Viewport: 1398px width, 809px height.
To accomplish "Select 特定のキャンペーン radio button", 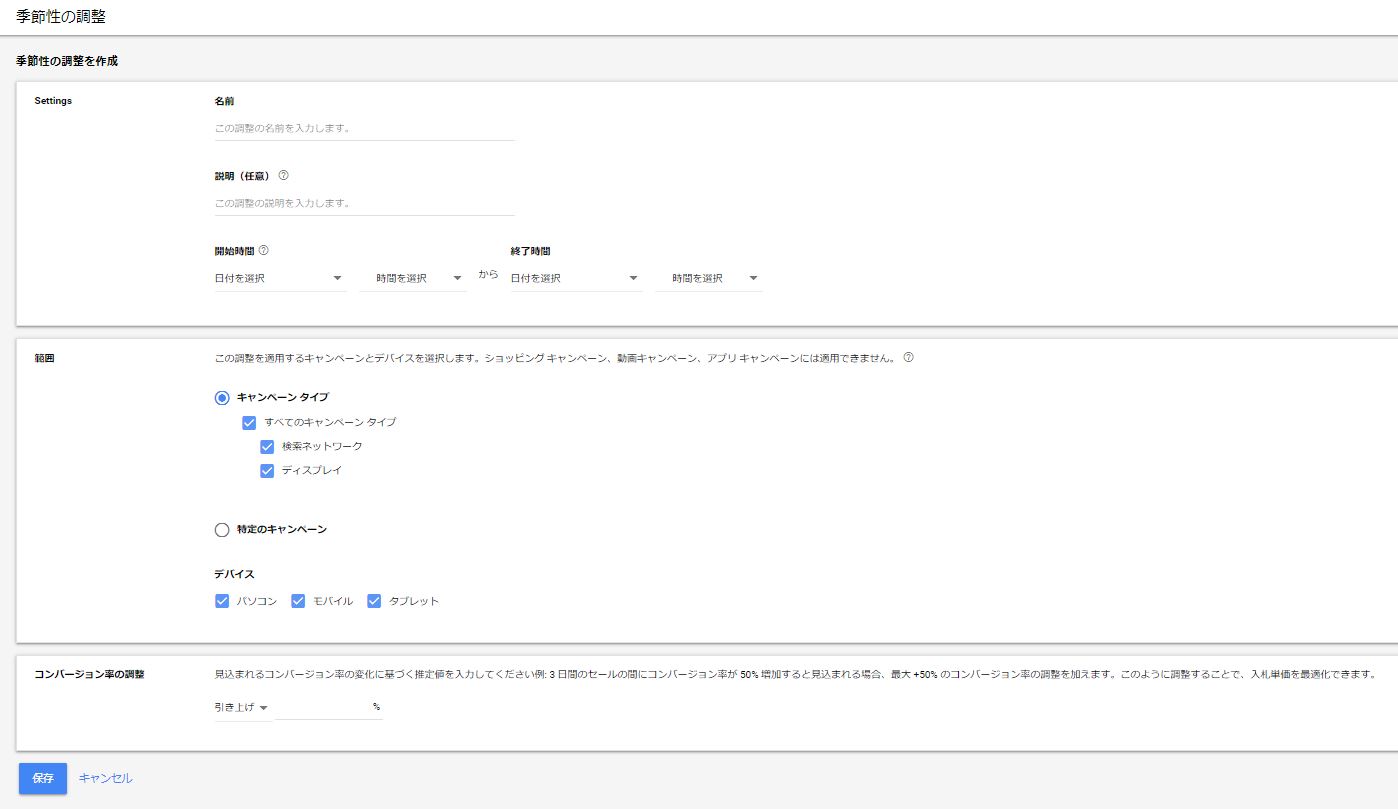I will coord(222,529).
